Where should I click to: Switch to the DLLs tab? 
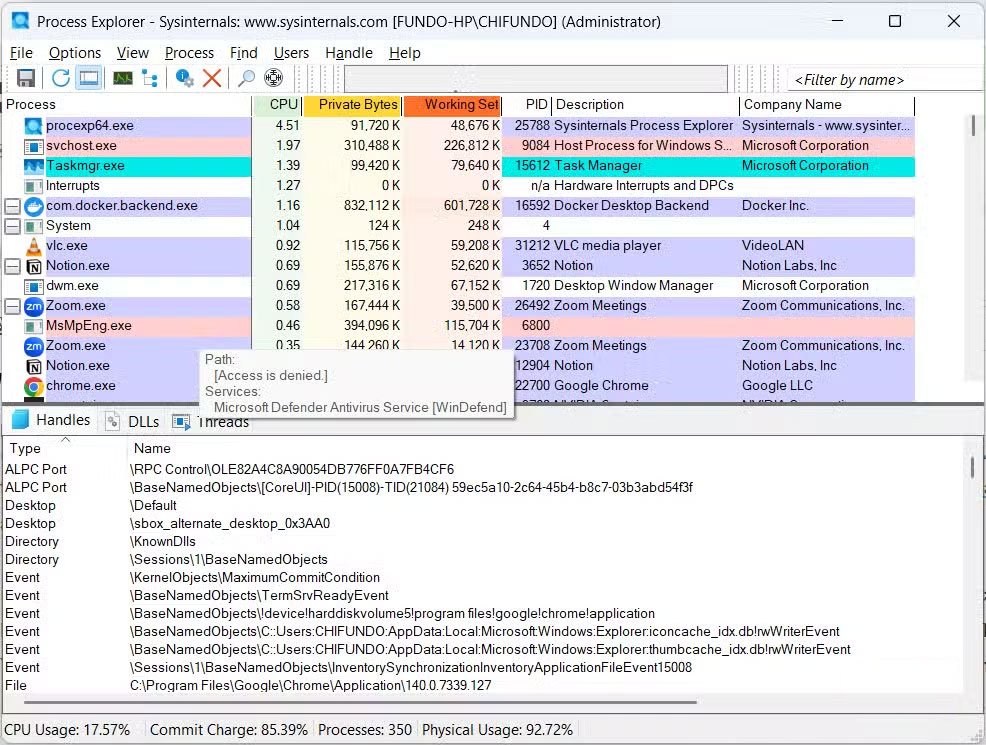point(133,422)
